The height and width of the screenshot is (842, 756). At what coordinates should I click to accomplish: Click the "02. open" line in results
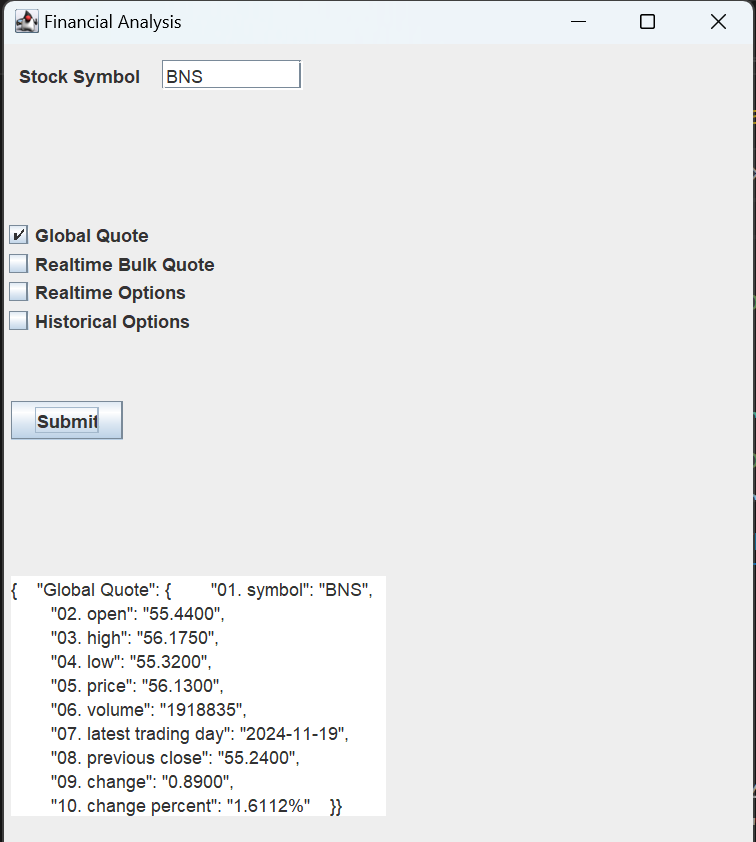(138, 614)
